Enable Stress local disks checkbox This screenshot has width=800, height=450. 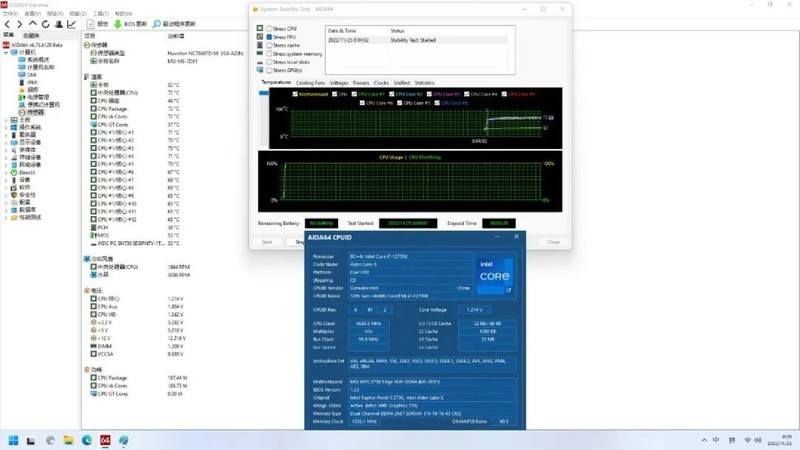click(x=269, y=62)
